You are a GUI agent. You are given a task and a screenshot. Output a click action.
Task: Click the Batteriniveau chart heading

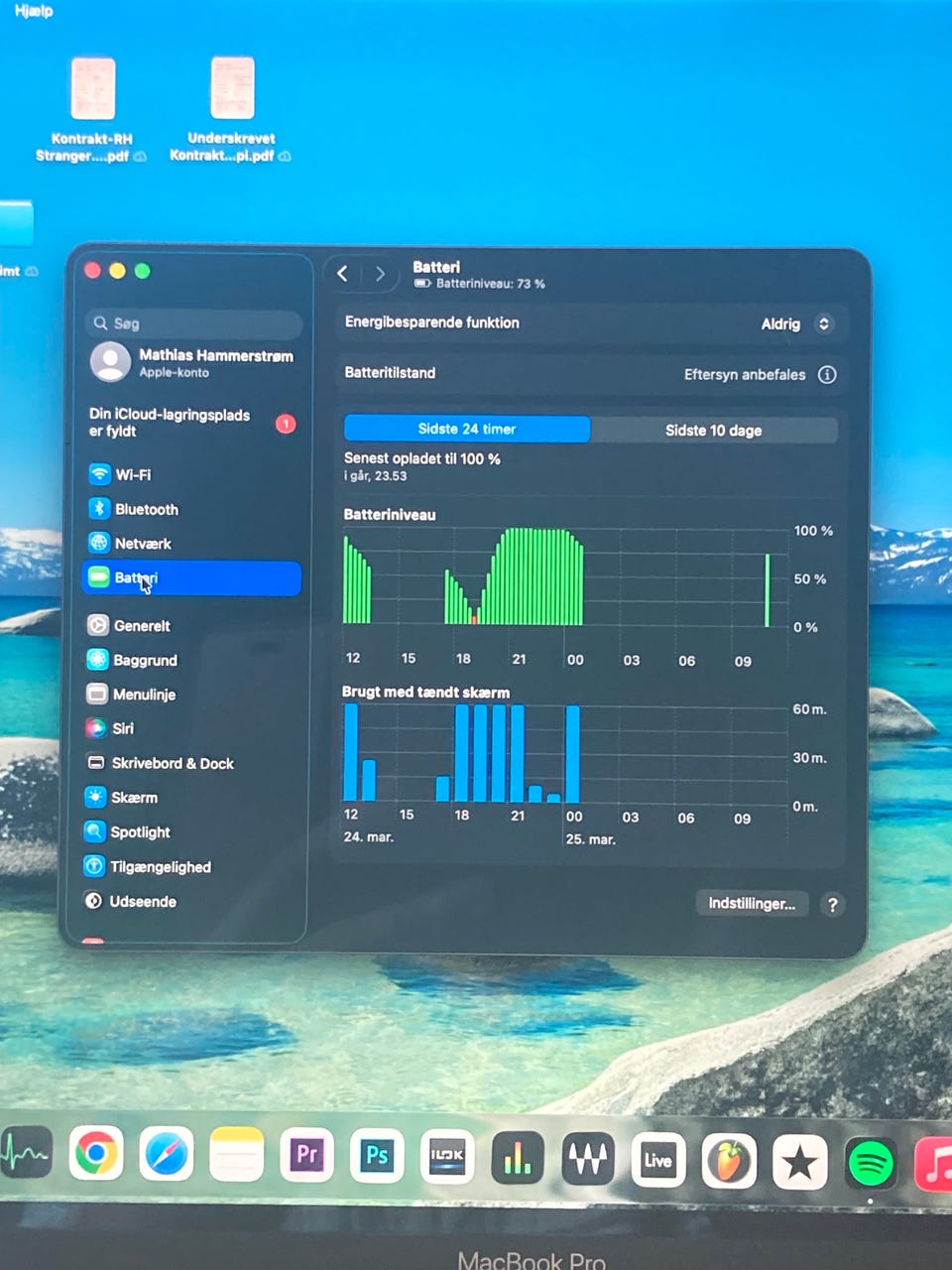pyautogui.click(x=390, y=514)
